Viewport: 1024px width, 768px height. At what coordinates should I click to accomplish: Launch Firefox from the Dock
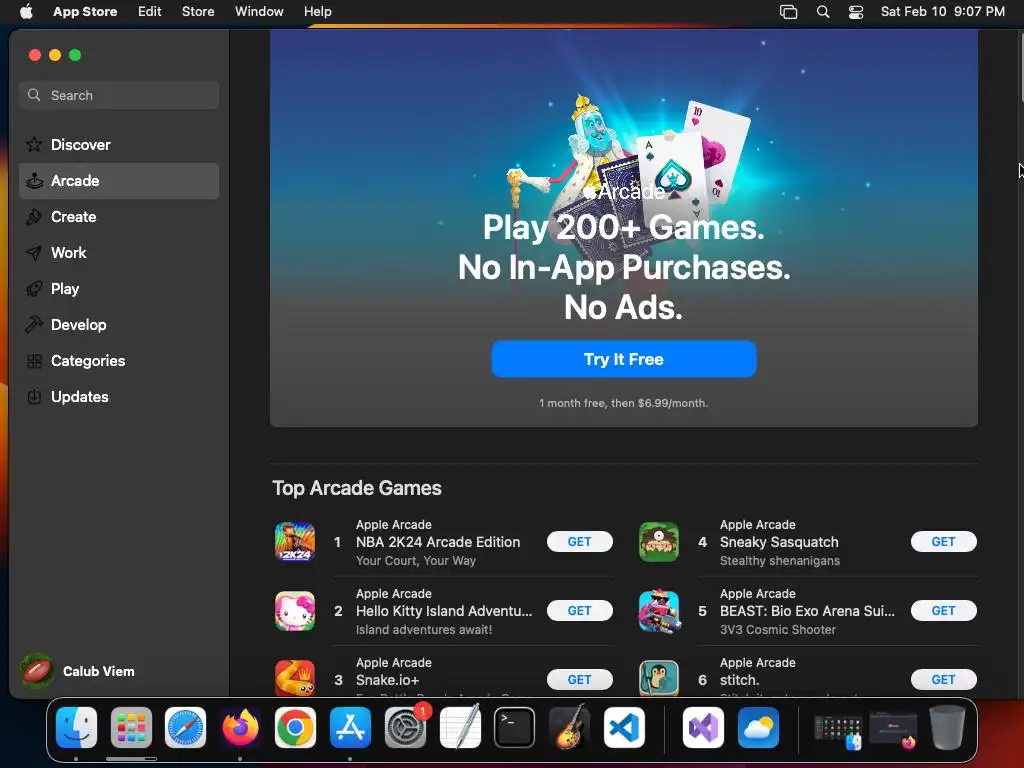pos(240,727)
